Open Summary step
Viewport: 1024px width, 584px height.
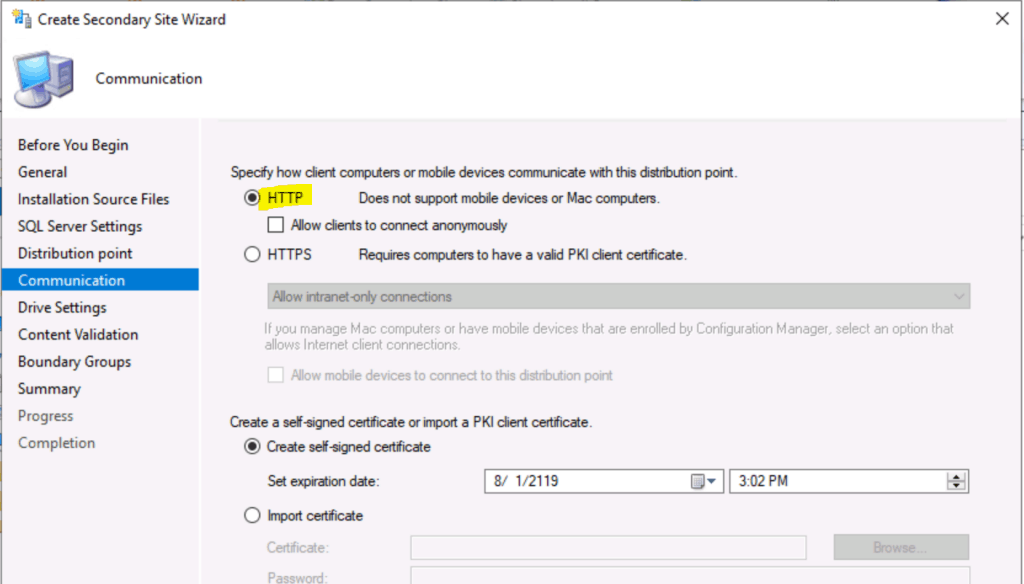(x=49, y=389)
